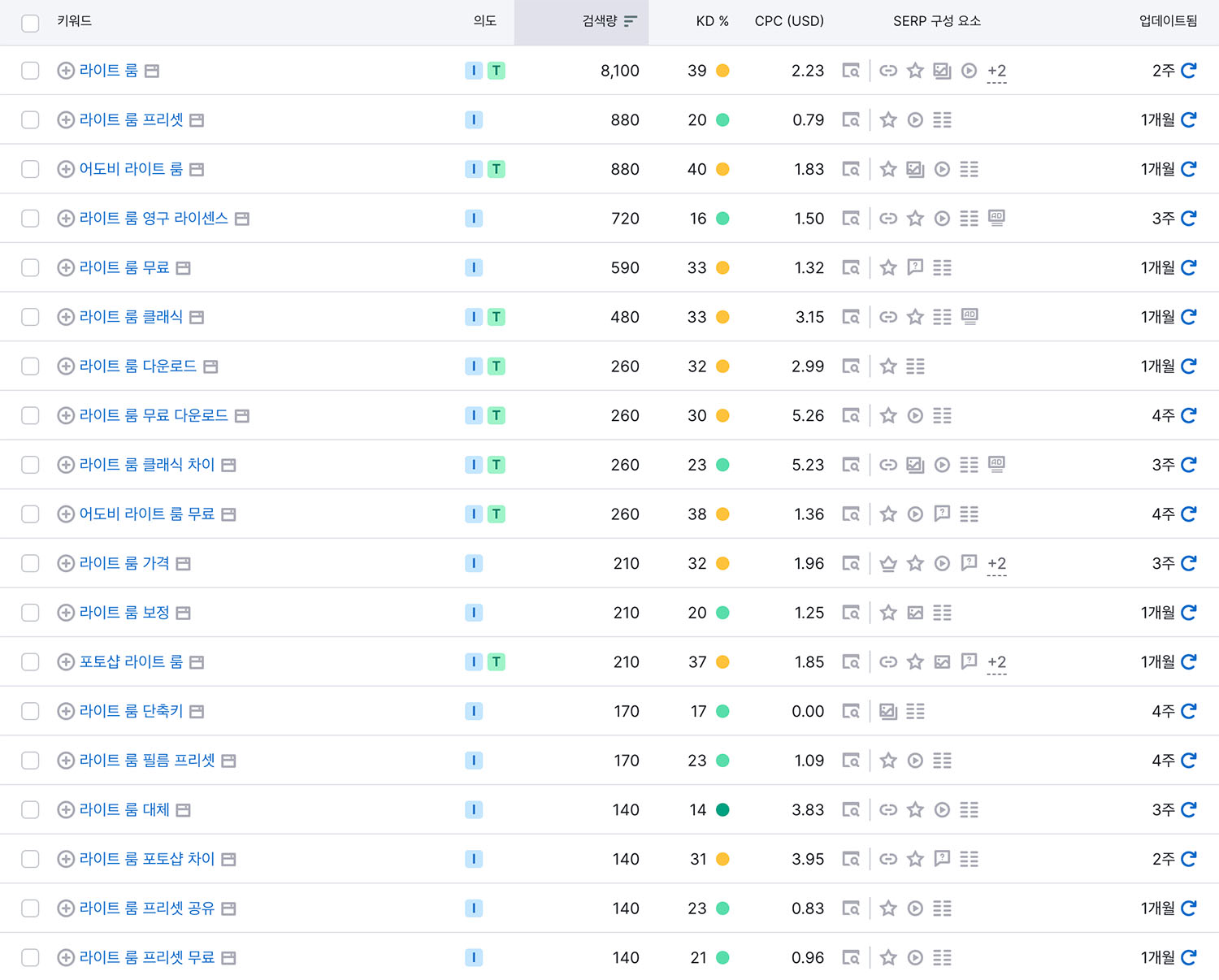Viewport: 1219px width, 980px height.
Task: Check the box for 라이트 룸 프리셋
Action: [30, 120]
